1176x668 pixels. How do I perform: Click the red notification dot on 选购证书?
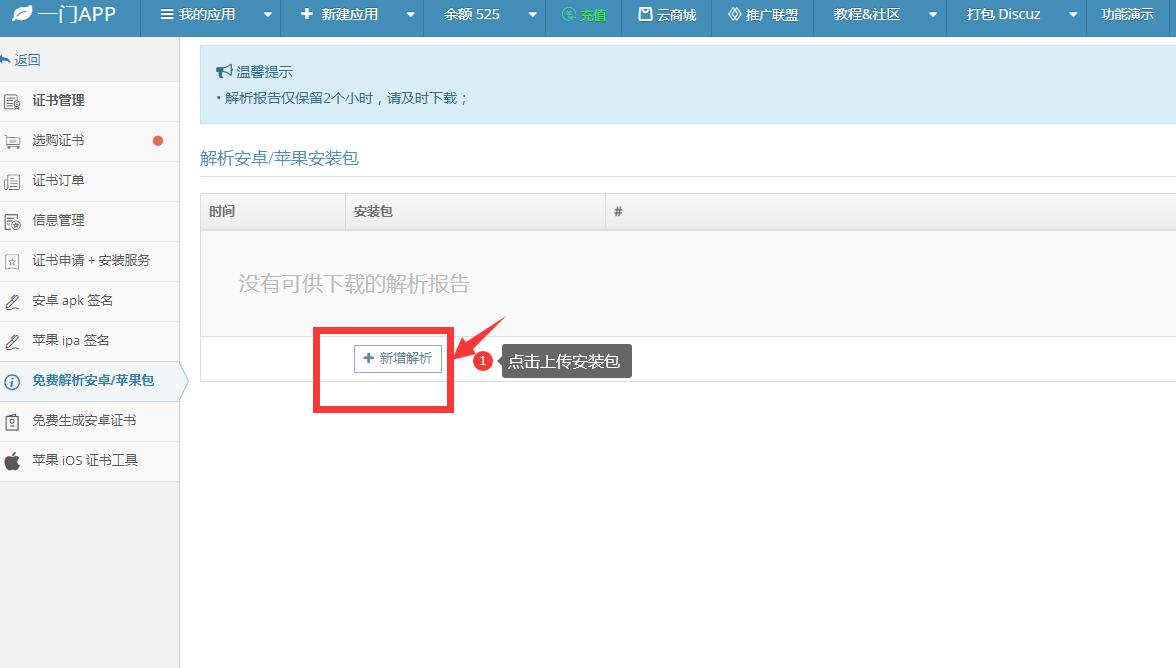click(158, 141)
